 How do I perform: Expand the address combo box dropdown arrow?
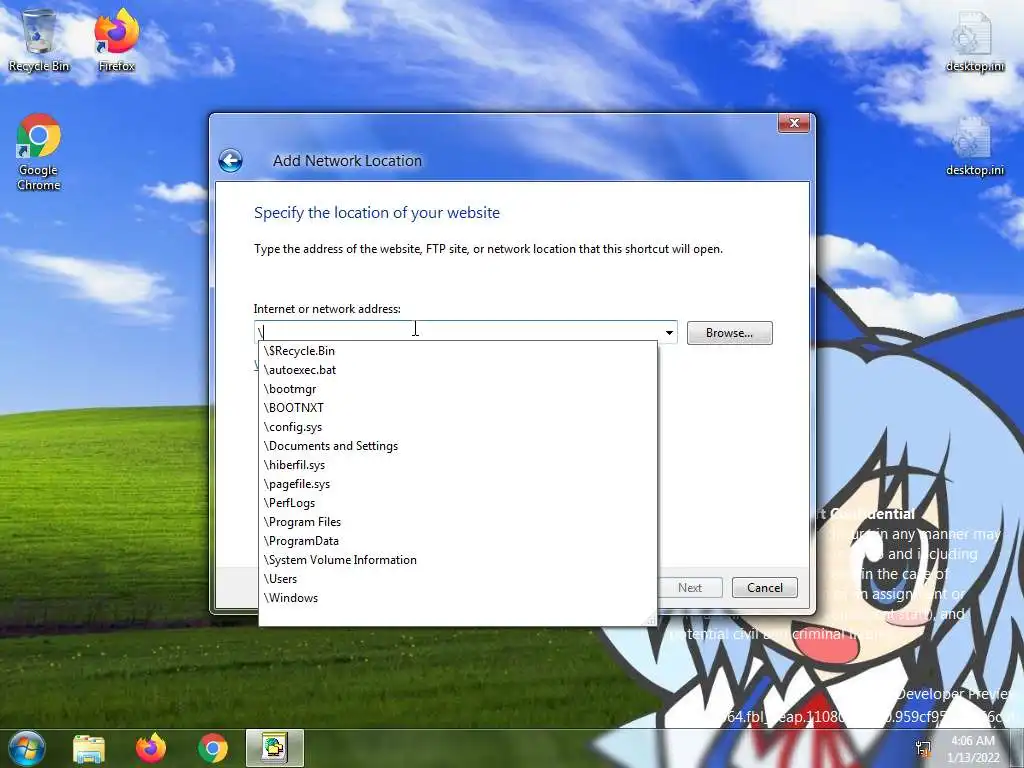[669, 332]
